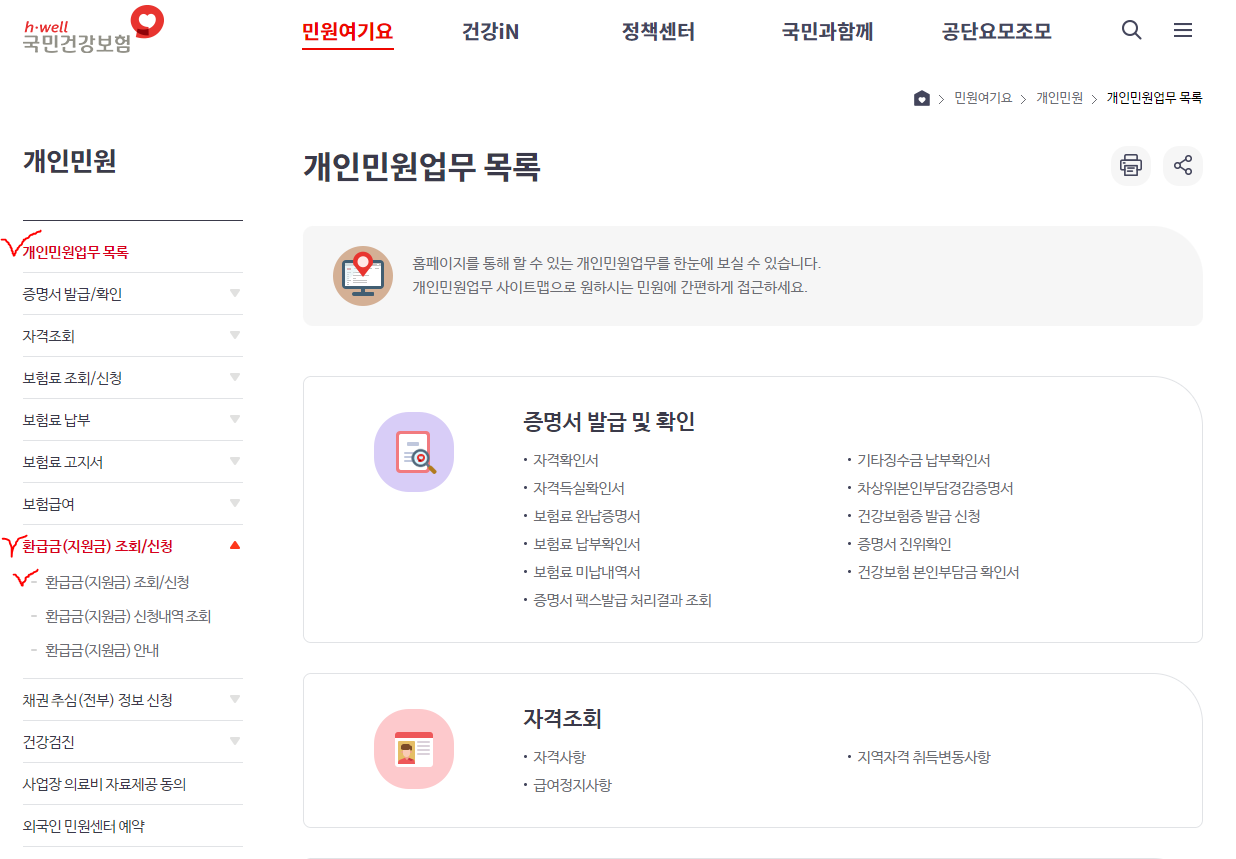1236x859 pixels.
Task: Expand 건강검진 sidebar arrow
Action: coord(235,742)
